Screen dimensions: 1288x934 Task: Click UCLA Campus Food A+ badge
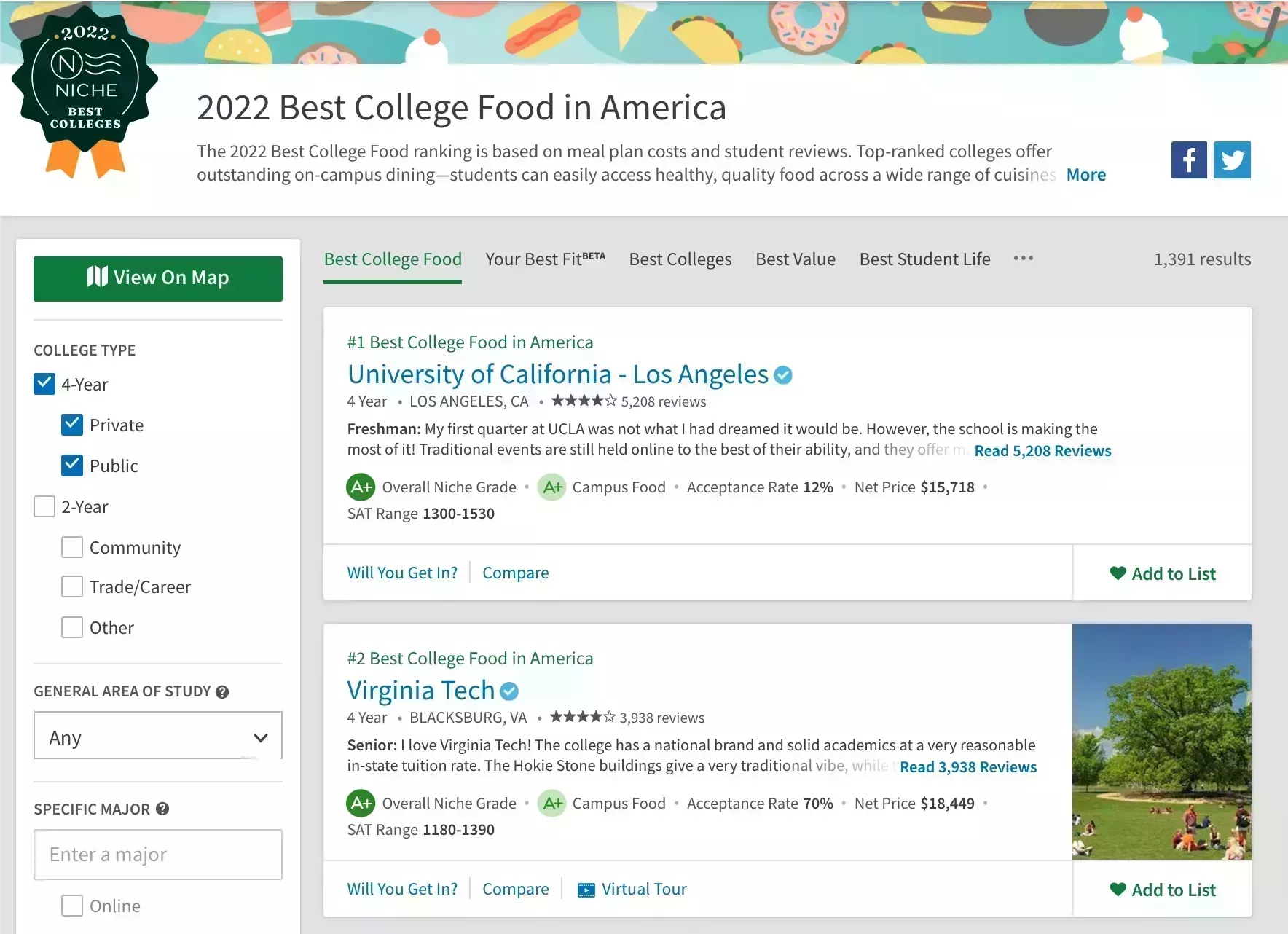552,487
